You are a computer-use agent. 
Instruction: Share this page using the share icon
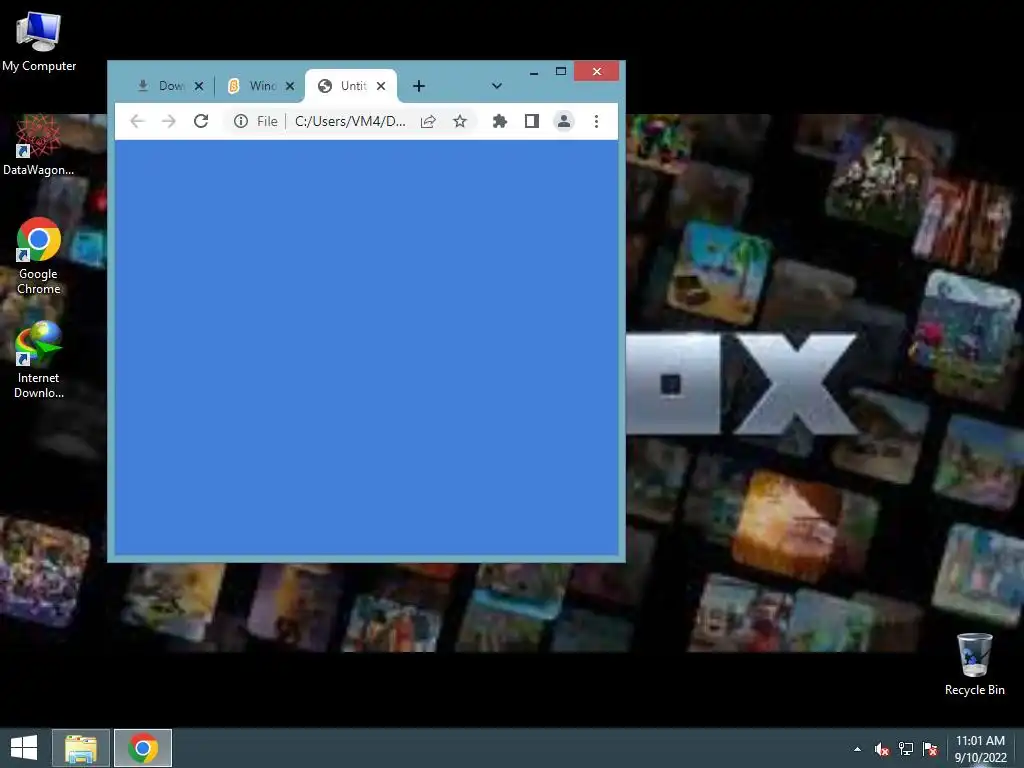pyautogui.click(x=428, y=121)
